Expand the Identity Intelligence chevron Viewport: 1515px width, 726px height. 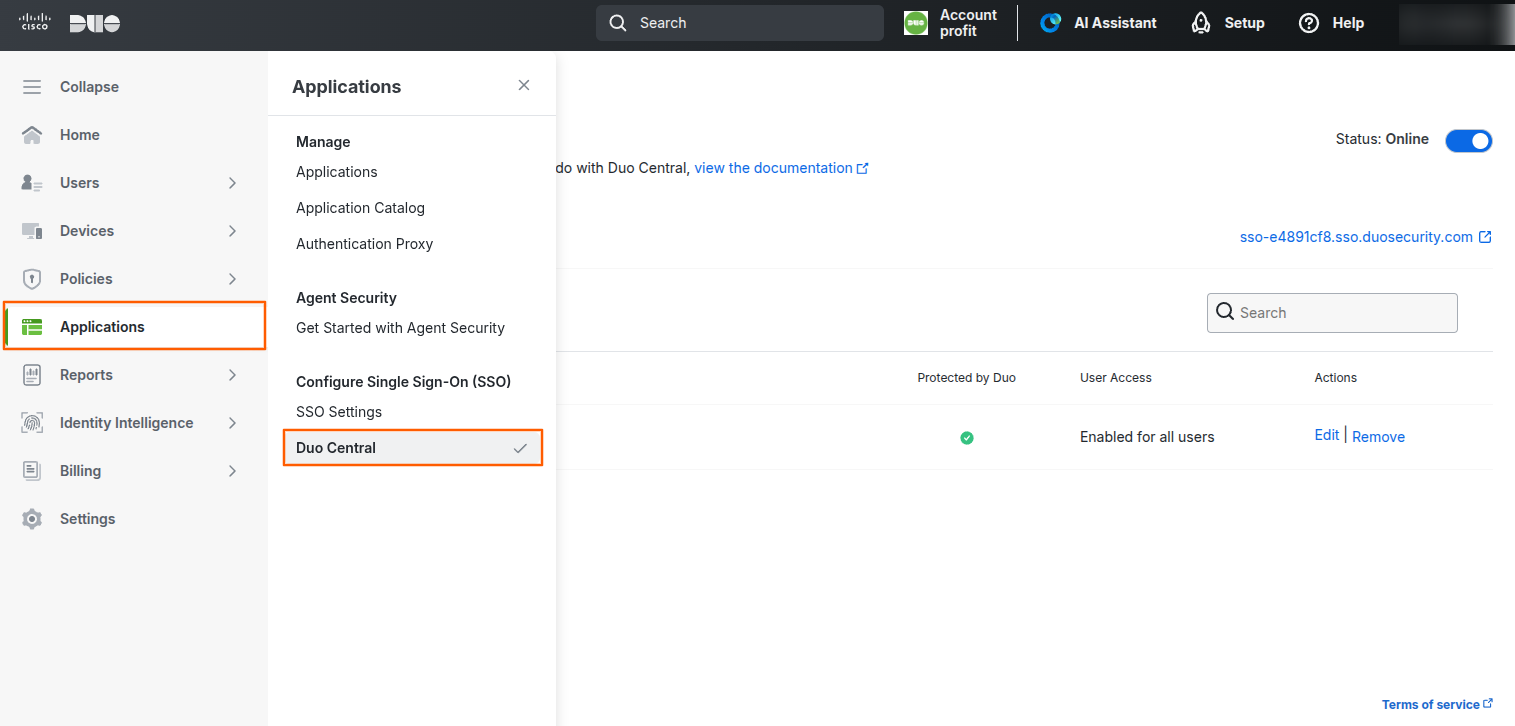[x=232, y=423]
